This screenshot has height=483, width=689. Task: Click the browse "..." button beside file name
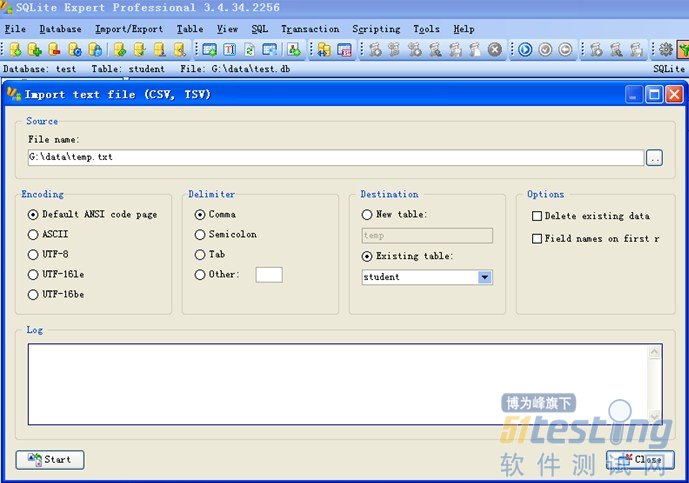click(x=654, y=158)
